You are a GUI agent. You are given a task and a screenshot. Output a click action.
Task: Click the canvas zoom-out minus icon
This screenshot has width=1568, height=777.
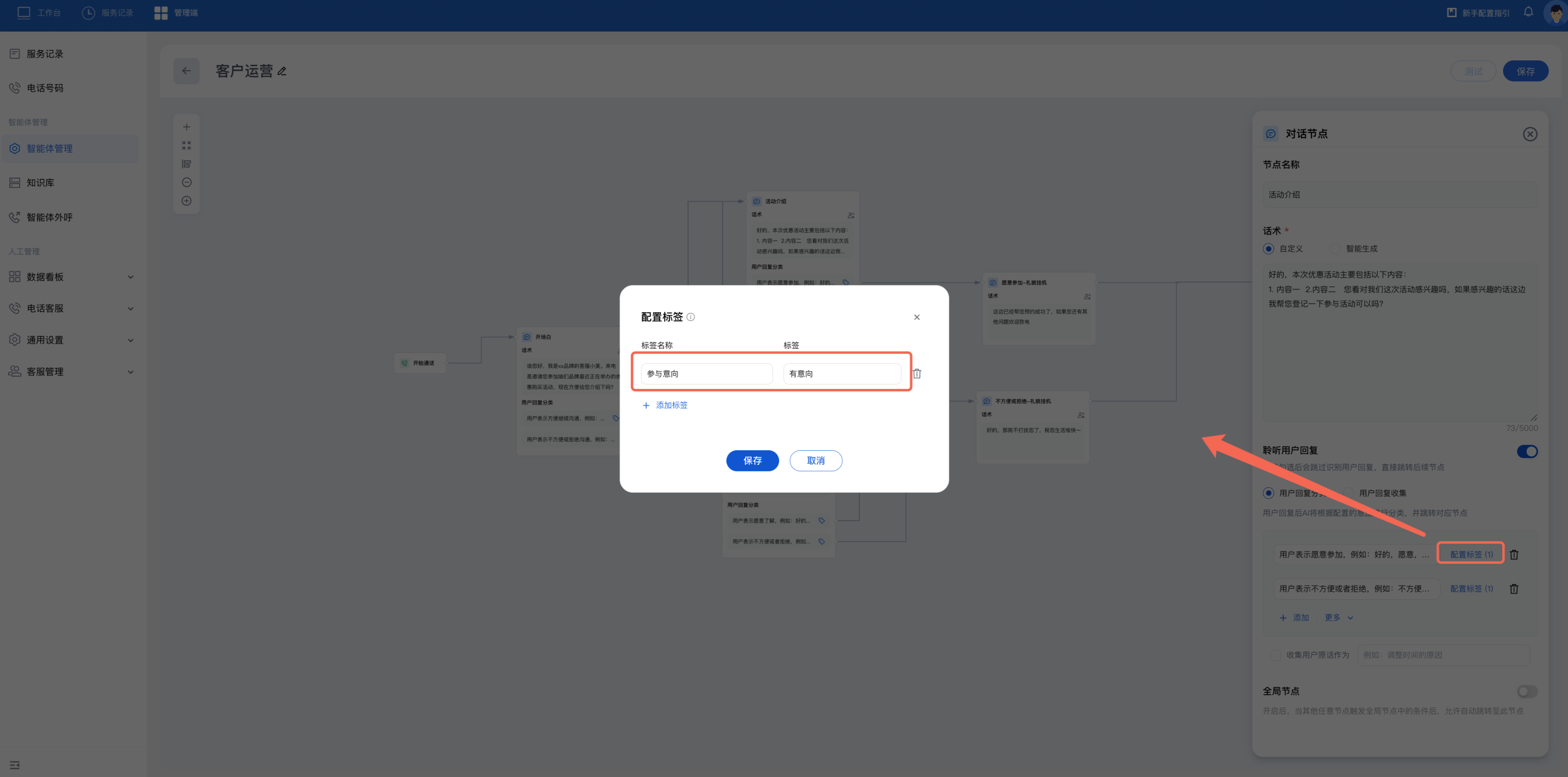coord(186,183)
